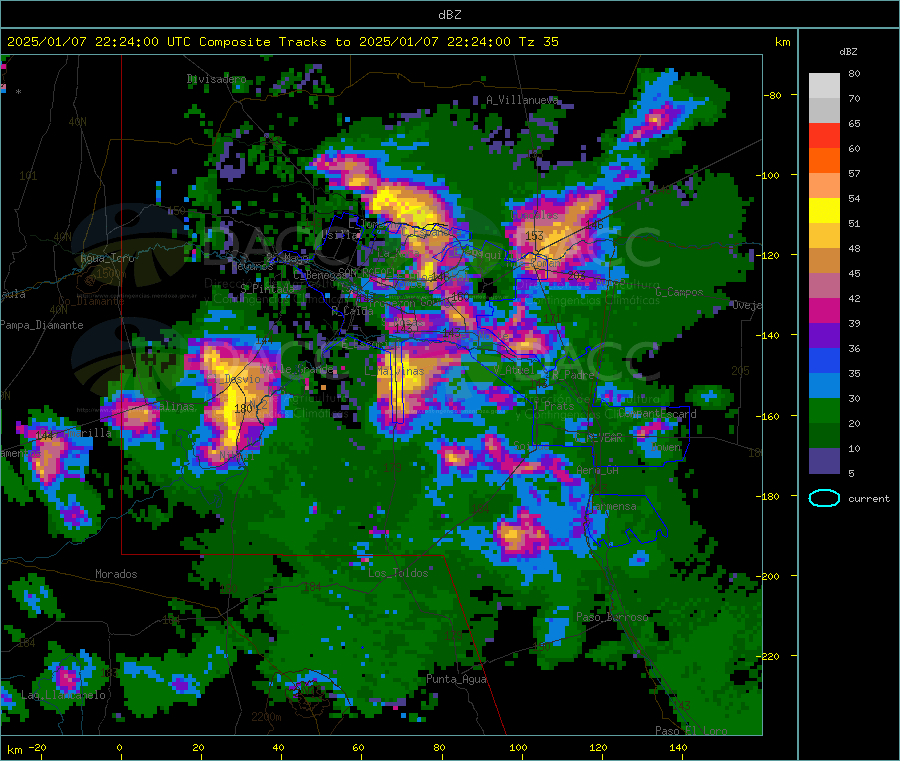900x761 pixels.
Task: Click the '-220' km vertical axis tick
Action: pyautogui.click(x=769, y=657)
